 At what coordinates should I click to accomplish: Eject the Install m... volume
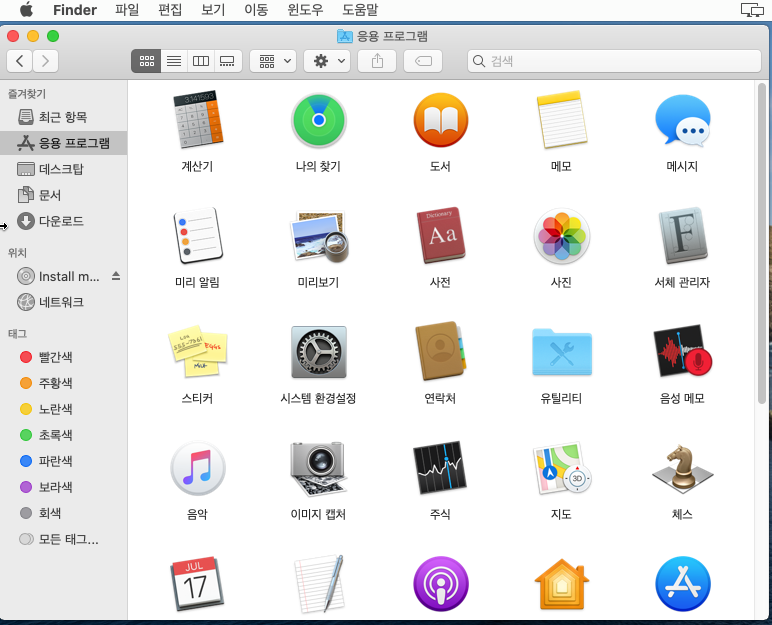(115, 276)
